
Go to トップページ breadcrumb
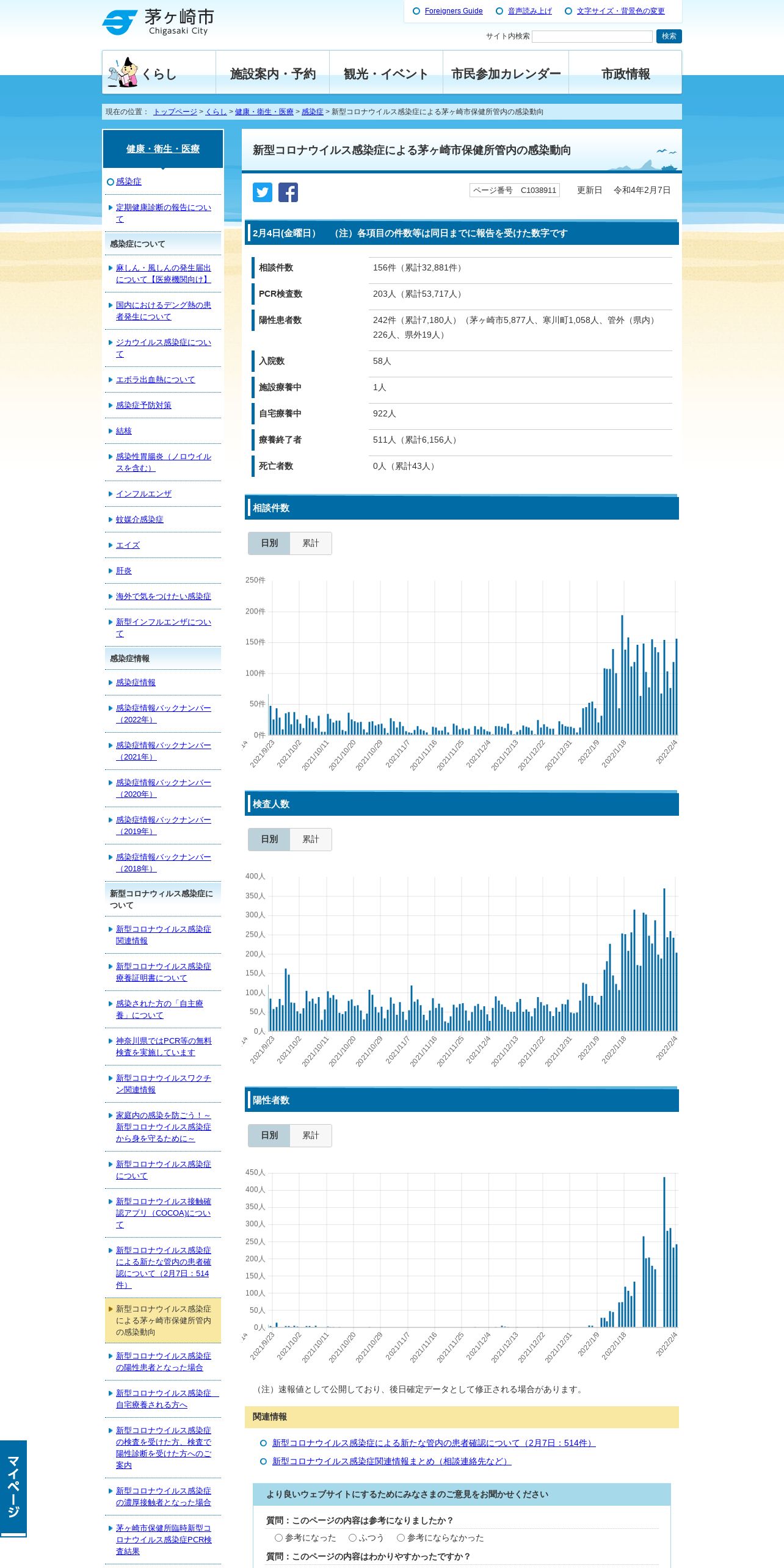[175, 112]
